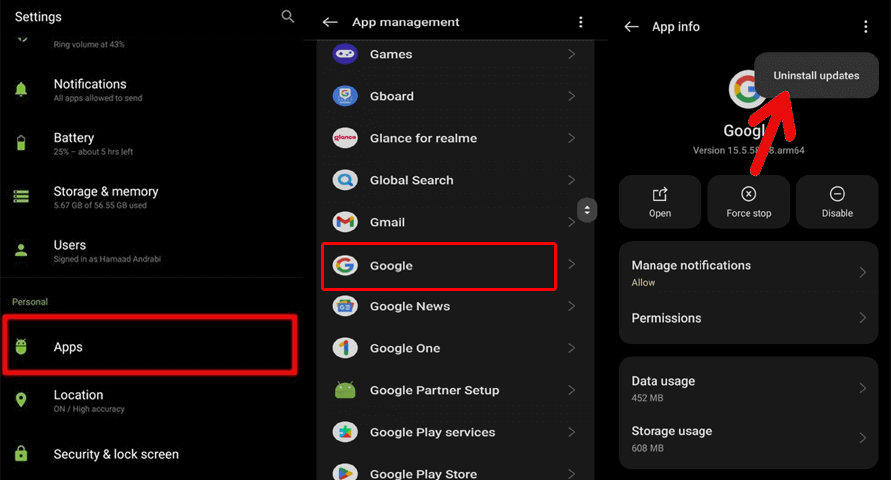Tap the Google One app icon
Screen dimensions: 892x480
[x=345, y=348]
